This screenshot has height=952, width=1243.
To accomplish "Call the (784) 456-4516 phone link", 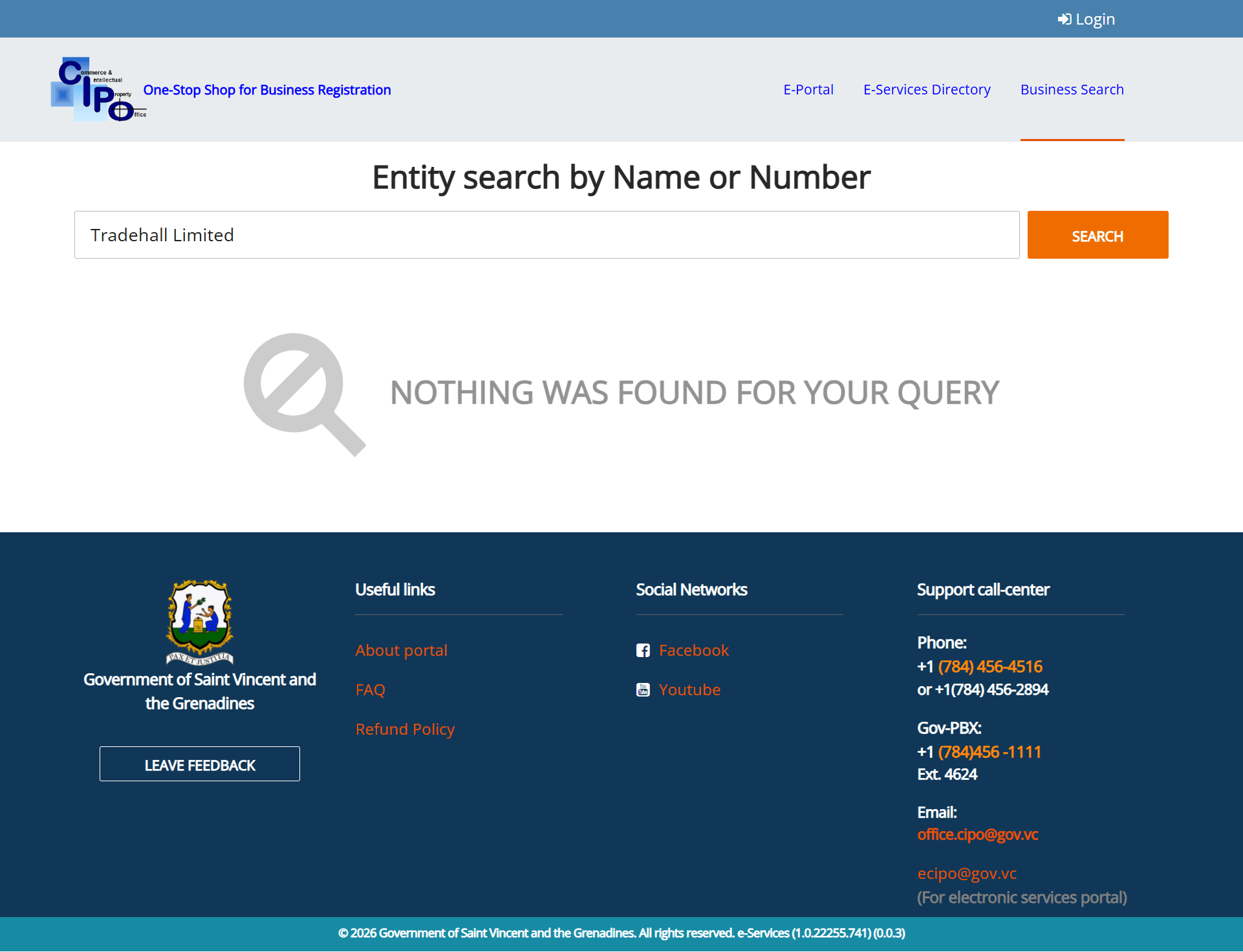I will [990, 667].
